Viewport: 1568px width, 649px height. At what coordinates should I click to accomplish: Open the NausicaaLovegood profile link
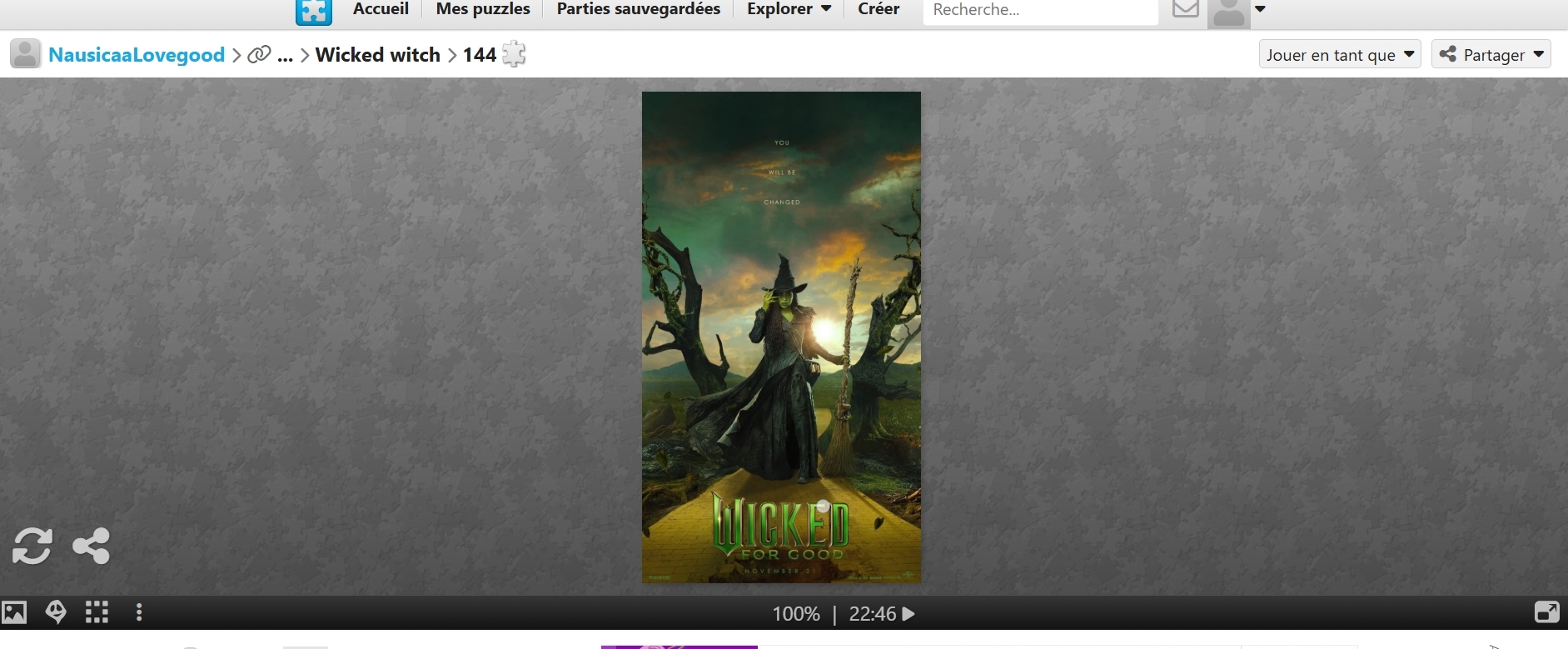(x=137, y=55)
